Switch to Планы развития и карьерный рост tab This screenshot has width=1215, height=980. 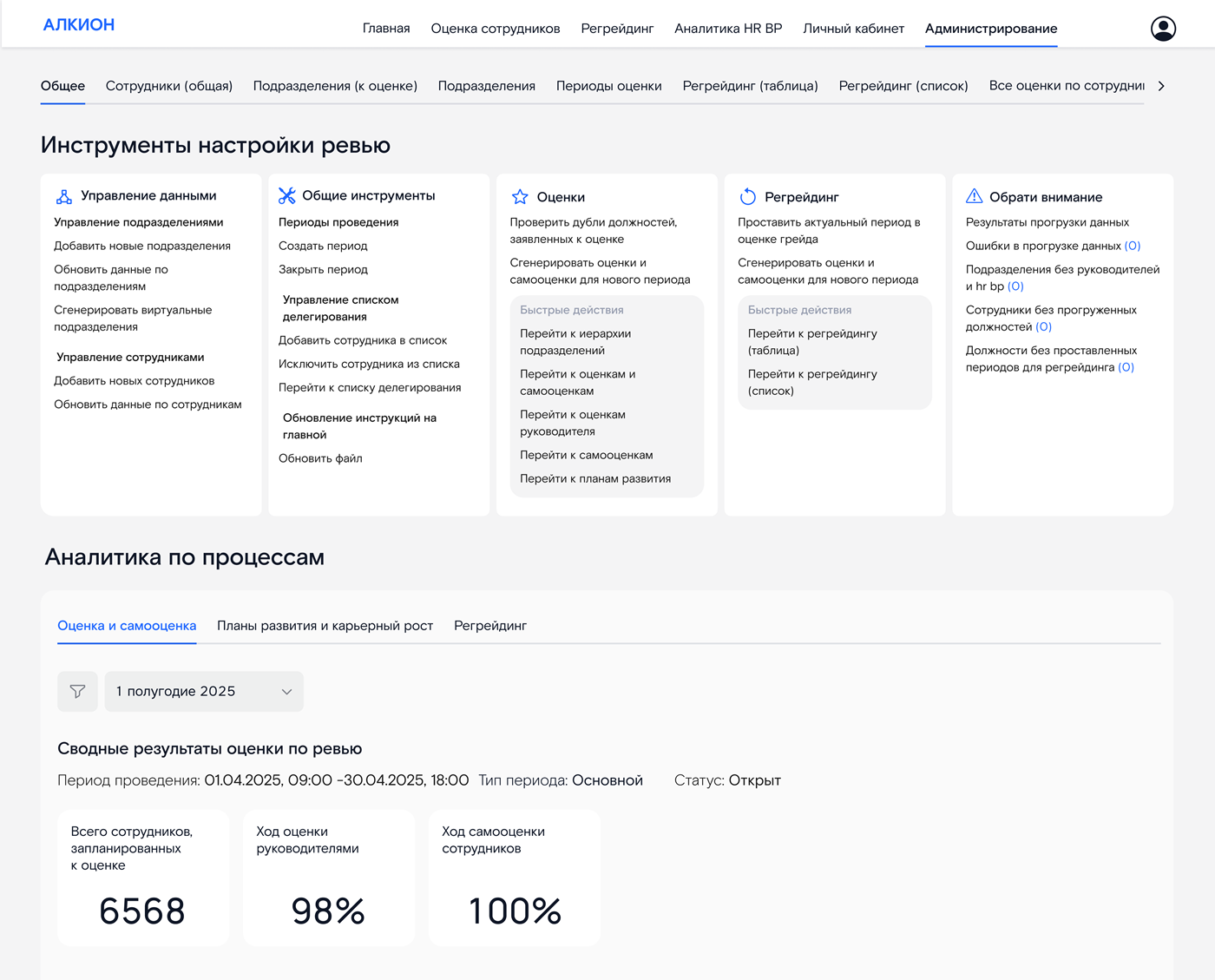pos(325,625)
